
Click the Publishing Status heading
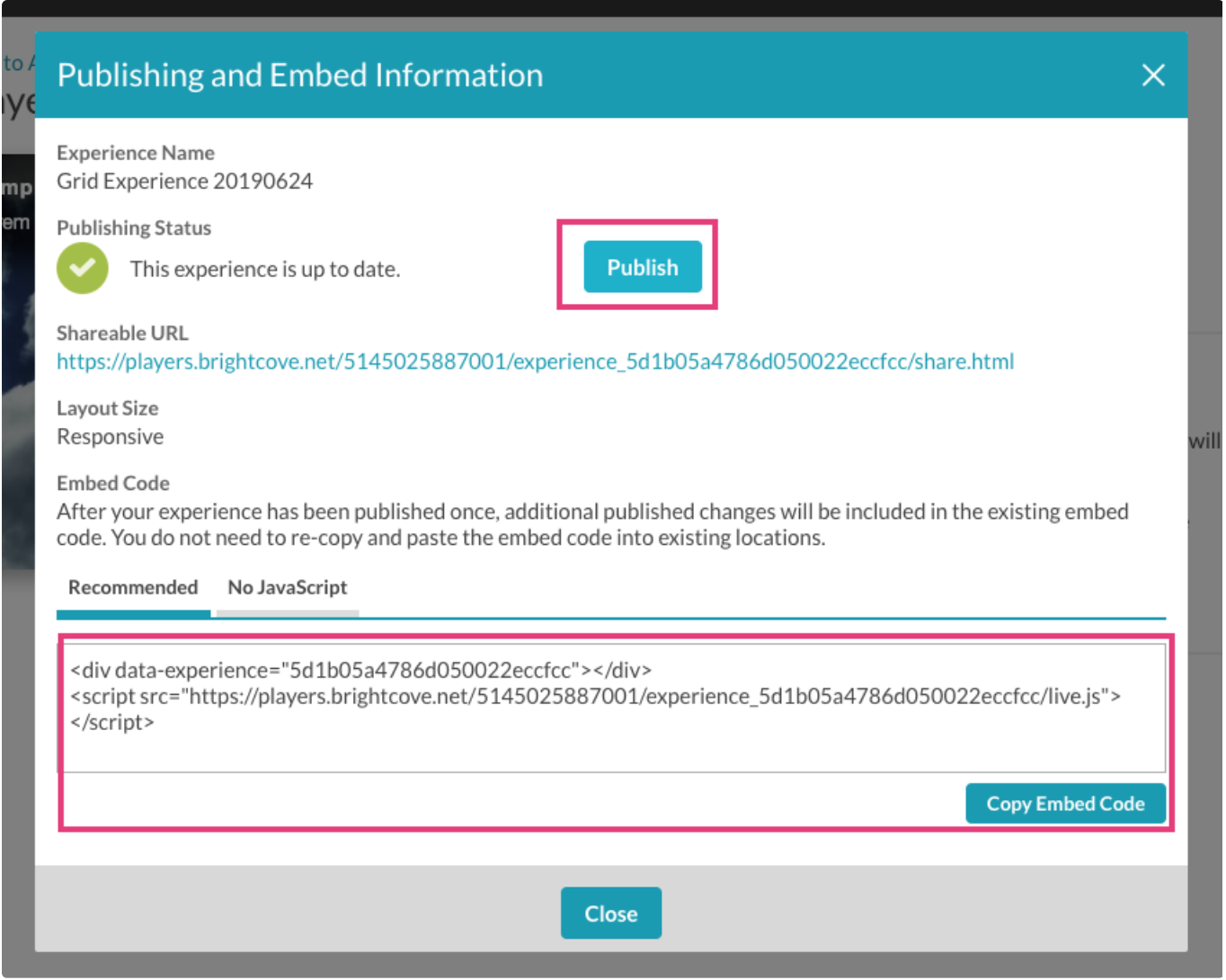click(134, 228)
